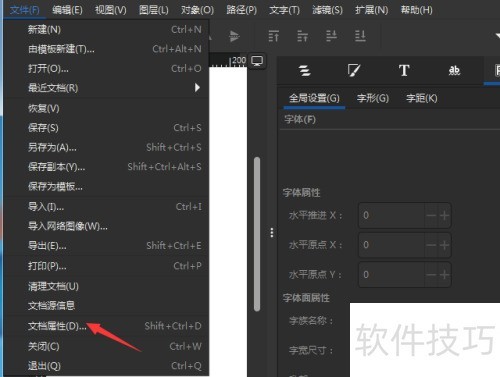Open the text and font panel T icon

[404, 71]
